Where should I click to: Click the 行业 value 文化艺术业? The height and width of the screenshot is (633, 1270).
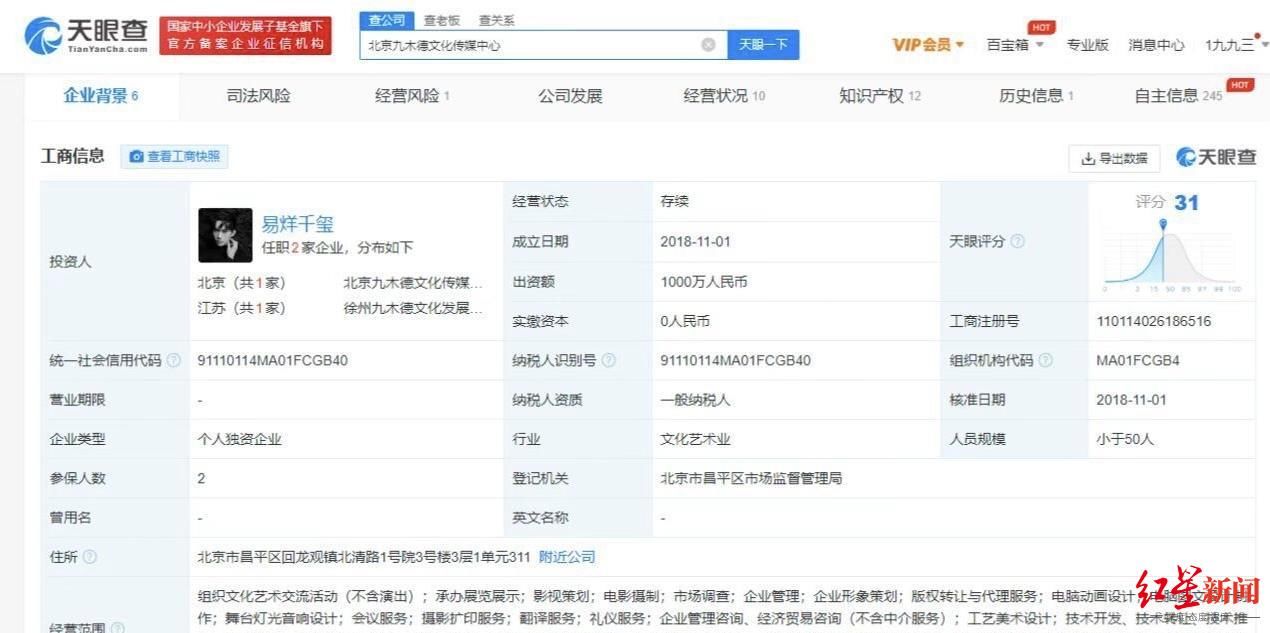[x=695, y=439]
